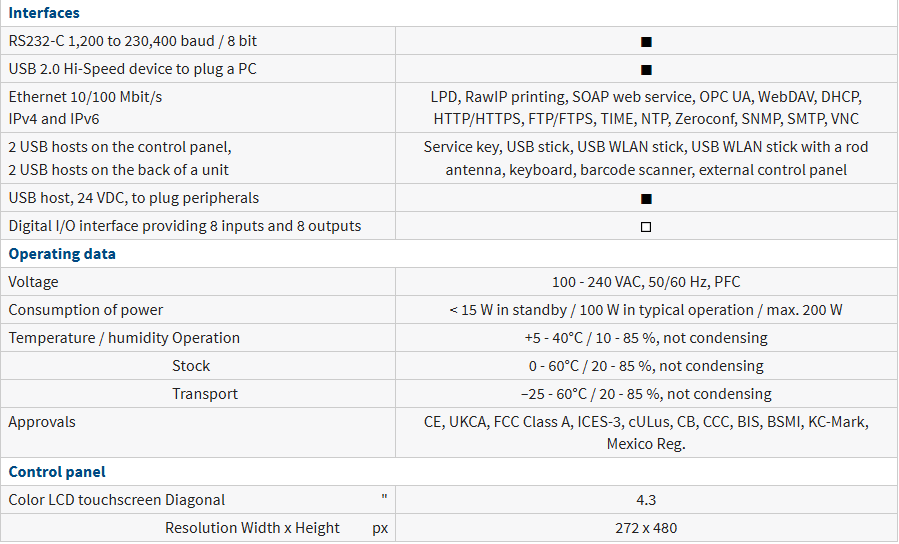The width and height of the screenshot is (899, 544).
Task: Click the Transport row label
Action: click(x=205, y=394)
